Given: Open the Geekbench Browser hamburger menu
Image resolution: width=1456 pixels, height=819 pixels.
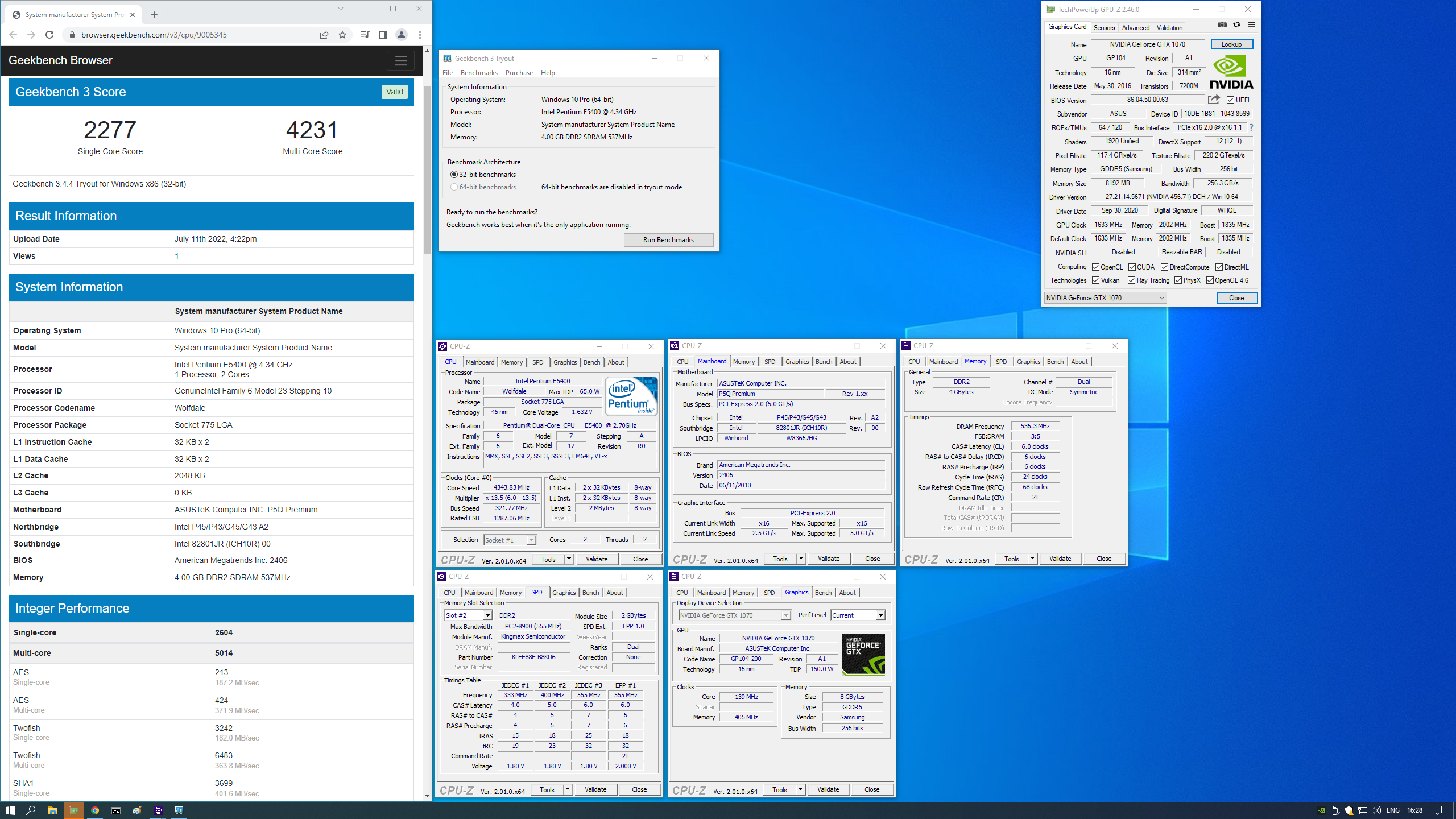Looking at the screenshot, I should (x=400, y=61).
